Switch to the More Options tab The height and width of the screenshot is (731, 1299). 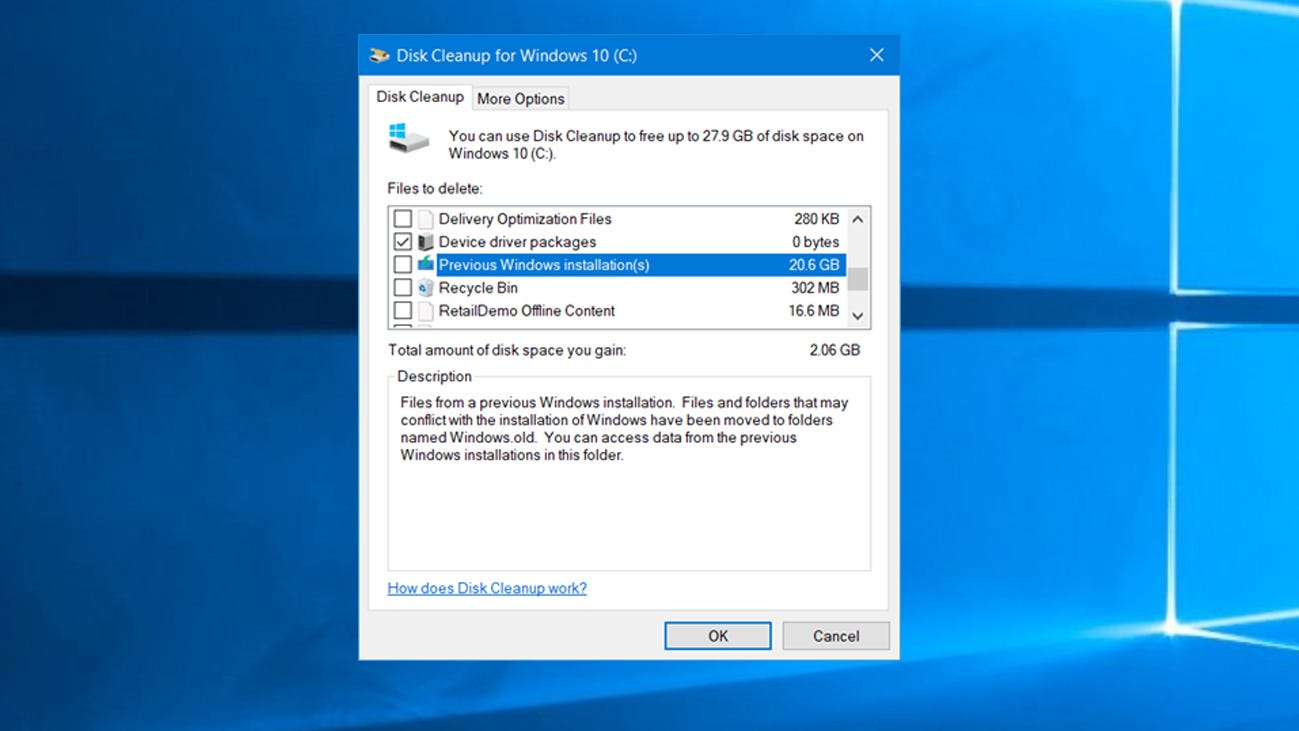520,99
